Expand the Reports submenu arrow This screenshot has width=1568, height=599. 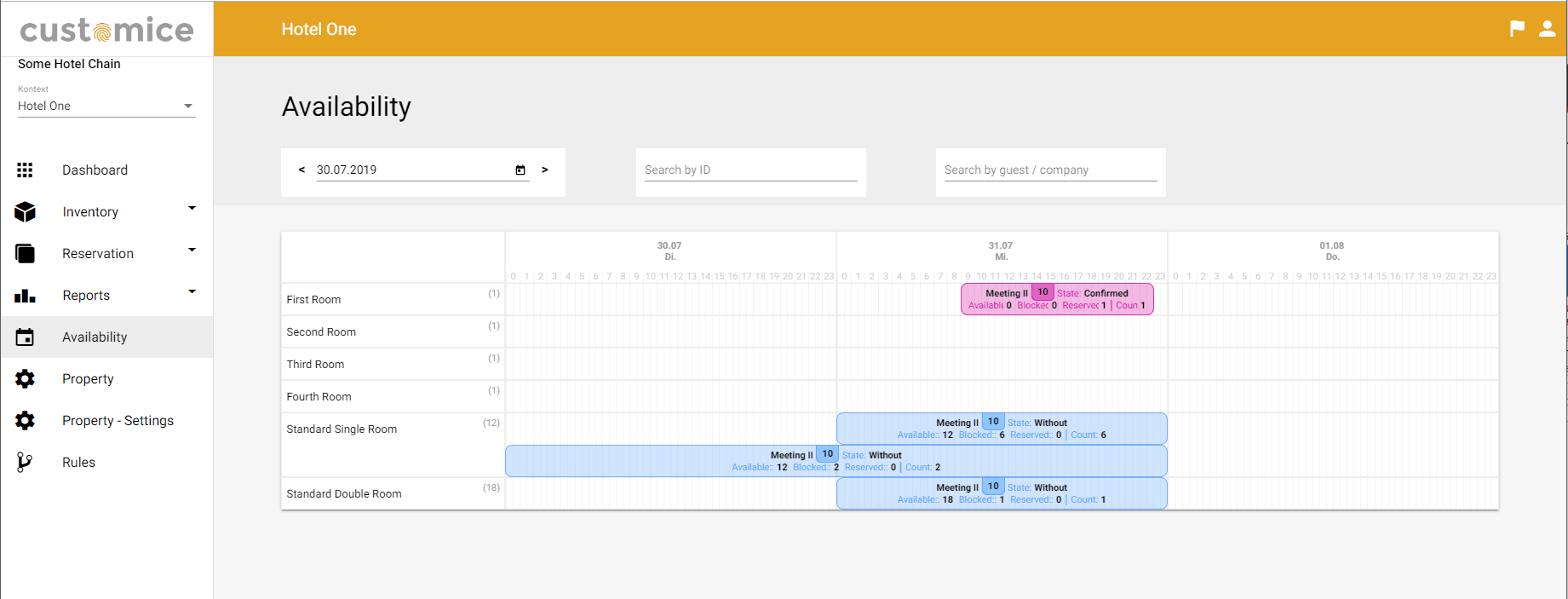point(192,291)
